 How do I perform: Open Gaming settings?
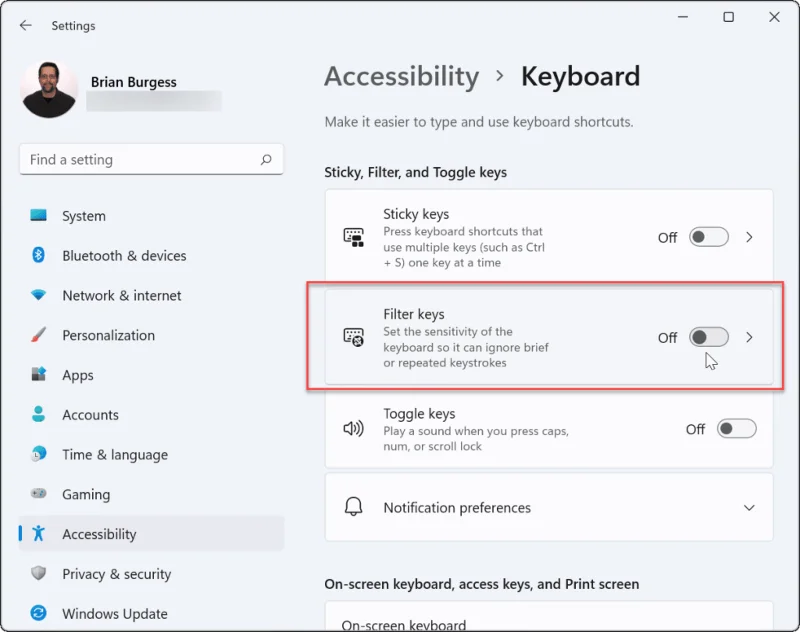151,494
